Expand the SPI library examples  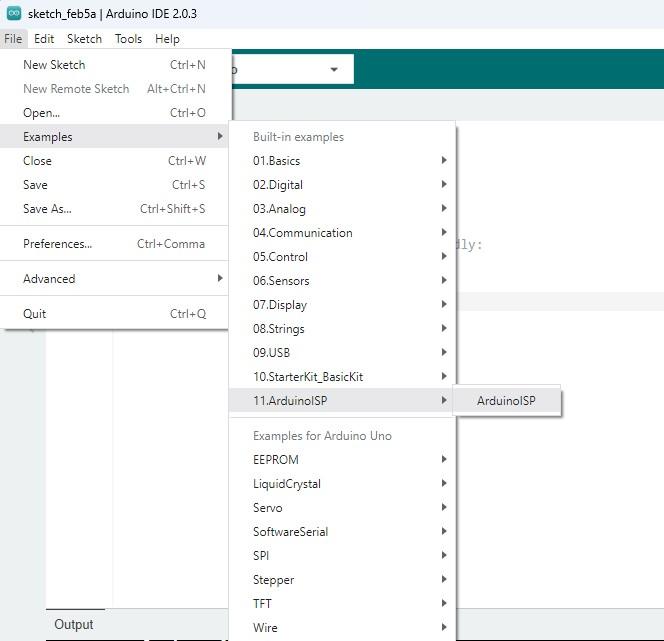click(343, 555)
